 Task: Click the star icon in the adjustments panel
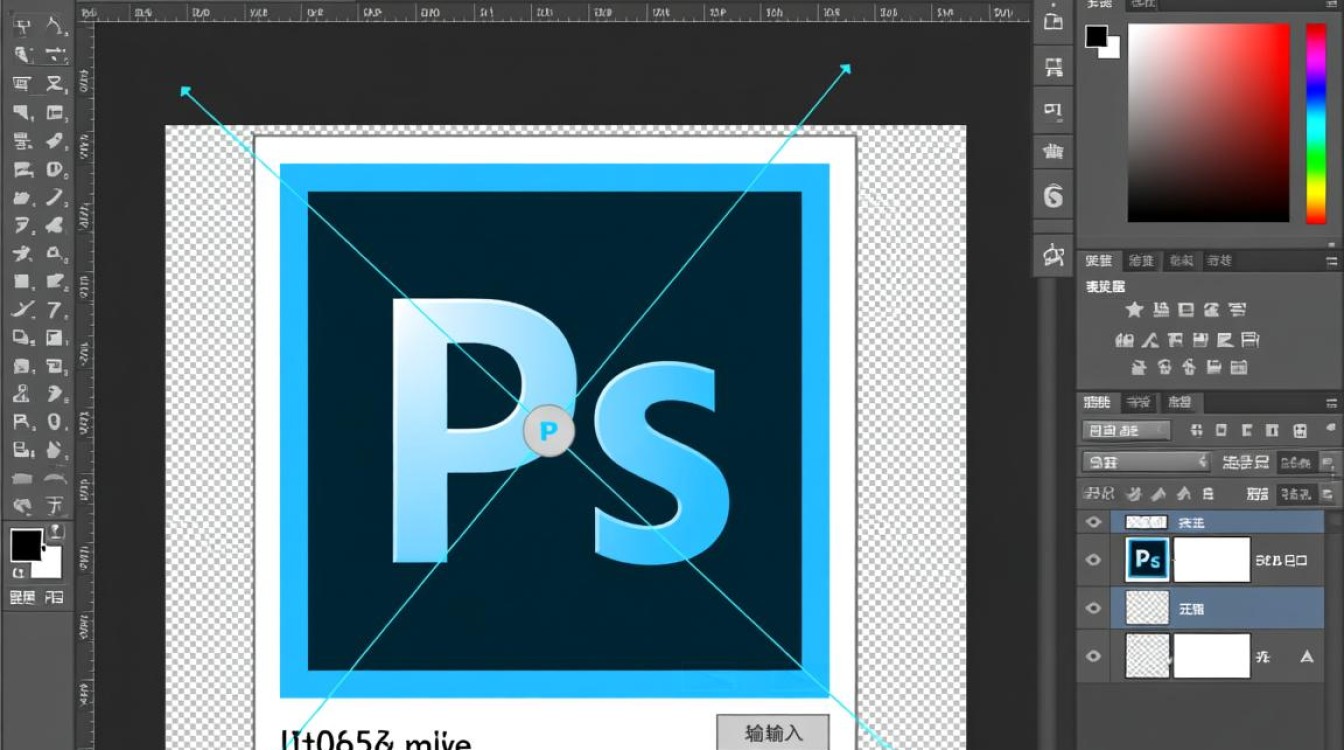[1134, 311]
